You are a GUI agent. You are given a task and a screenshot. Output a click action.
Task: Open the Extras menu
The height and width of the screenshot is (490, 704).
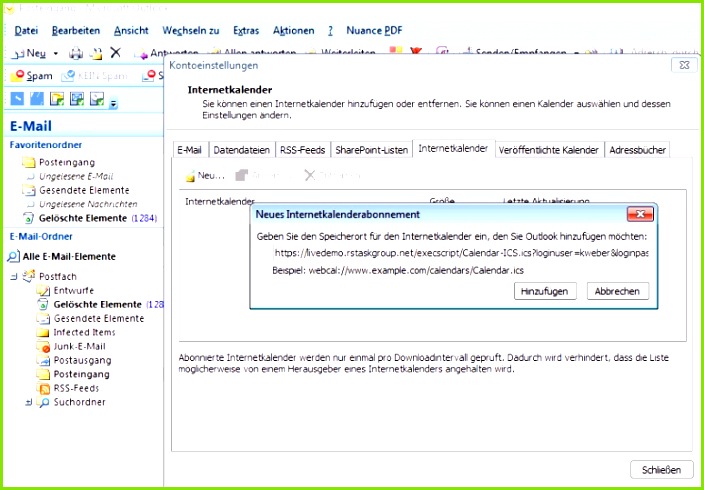pyautogui.click(x=246, y=31)
